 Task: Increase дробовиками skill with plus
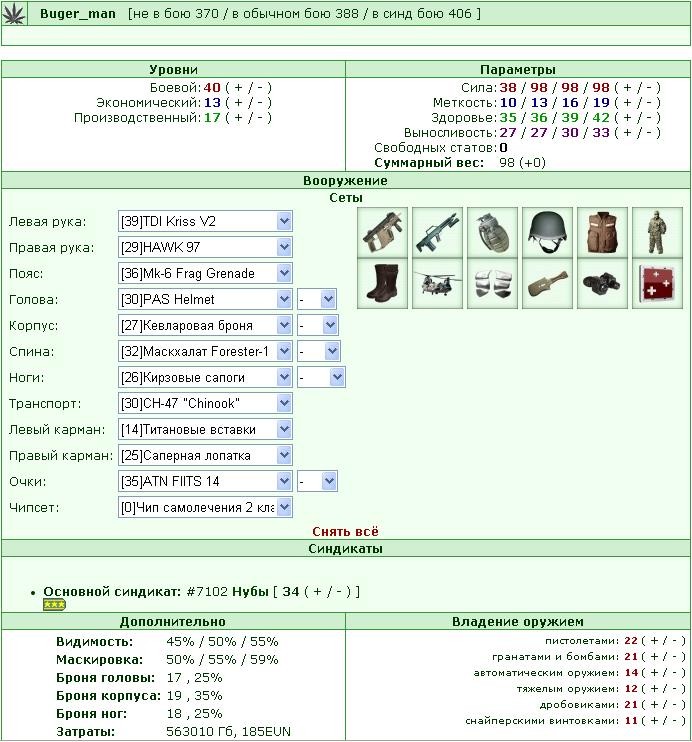[x=655, y=705]
